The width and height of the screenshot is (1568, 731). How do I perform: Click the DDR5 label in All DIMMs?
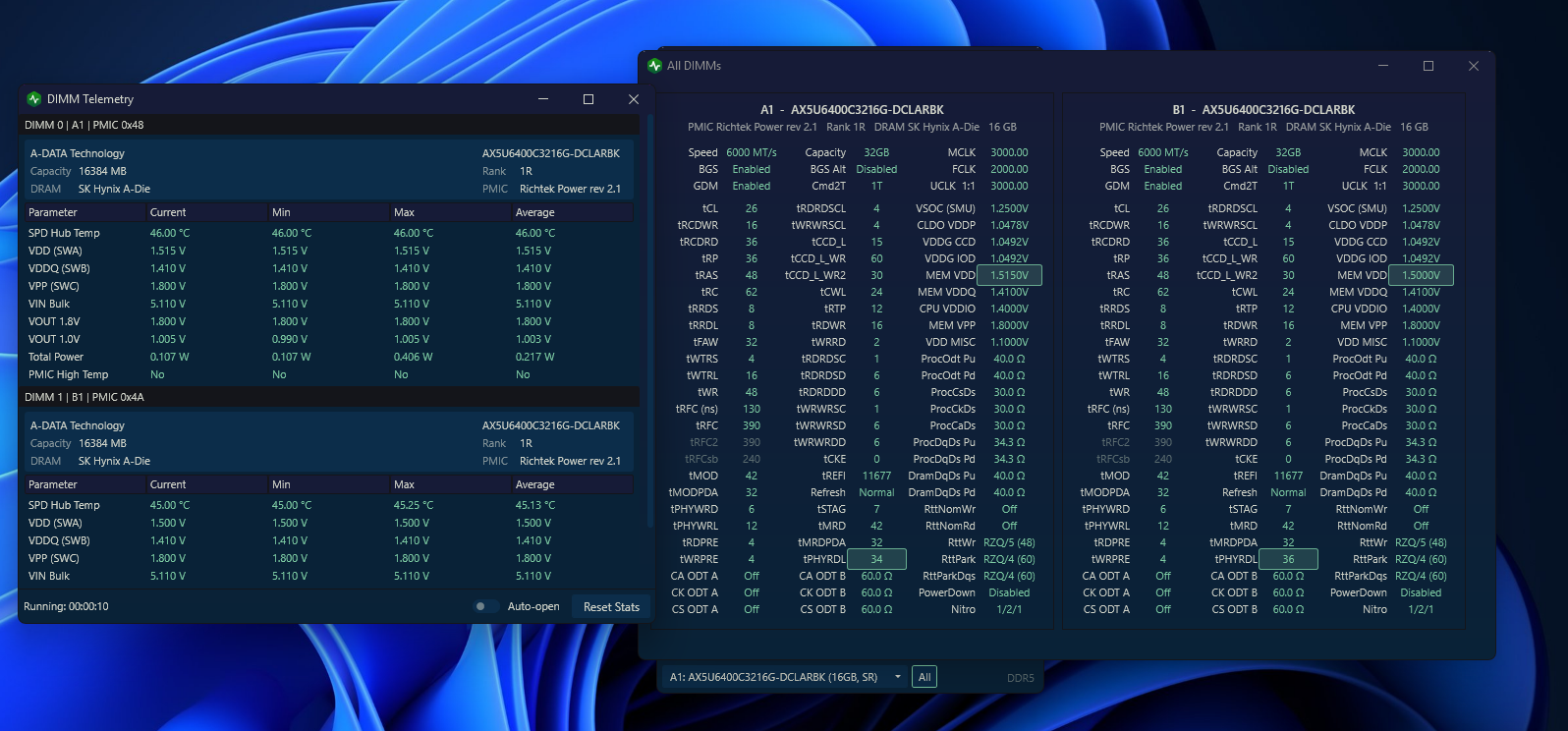(1021, 678)
